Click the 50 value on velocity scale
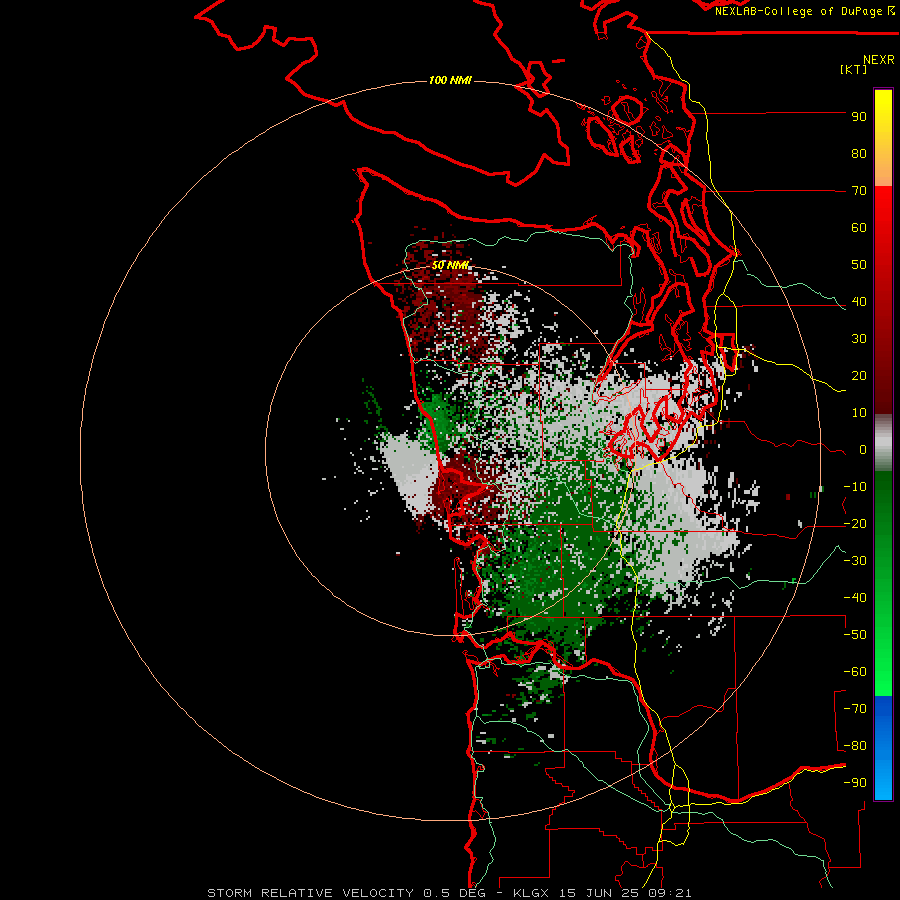Screen dimensions: 900x900 pos(859,265)
